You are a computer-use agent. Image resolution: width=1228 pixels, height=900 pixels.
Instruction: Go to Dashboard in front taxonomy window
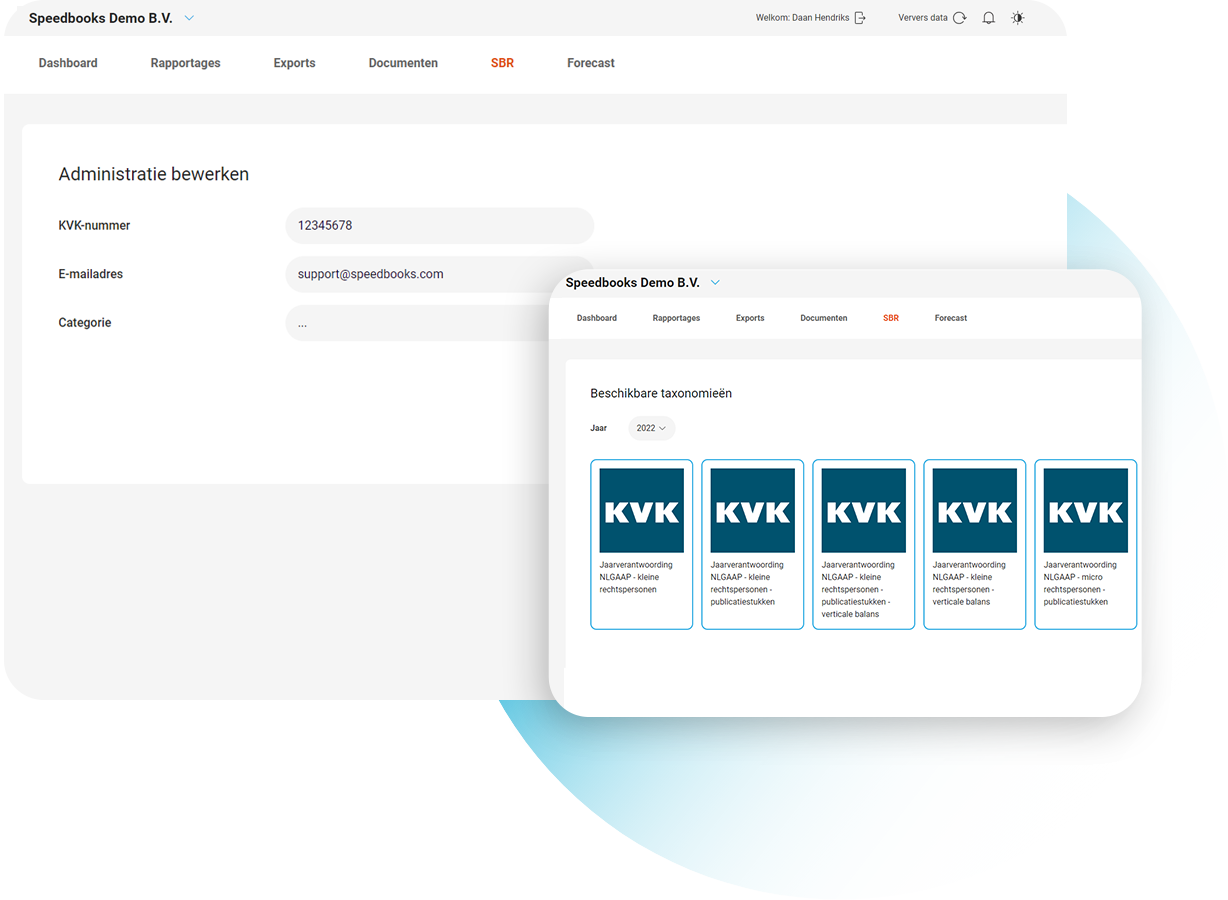[597, 318]
